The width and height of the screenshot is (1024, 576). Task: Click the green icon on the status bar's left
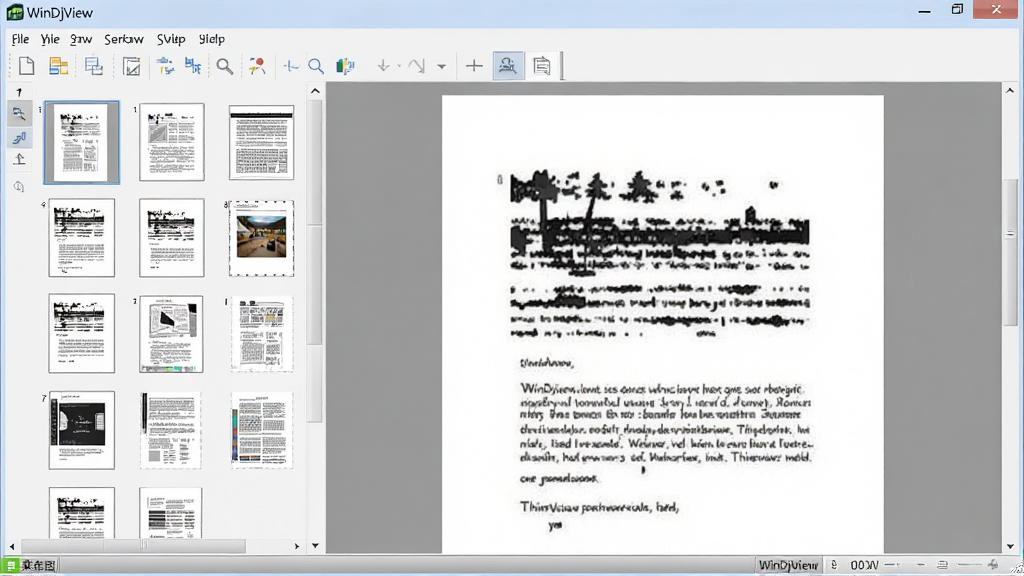10,565
